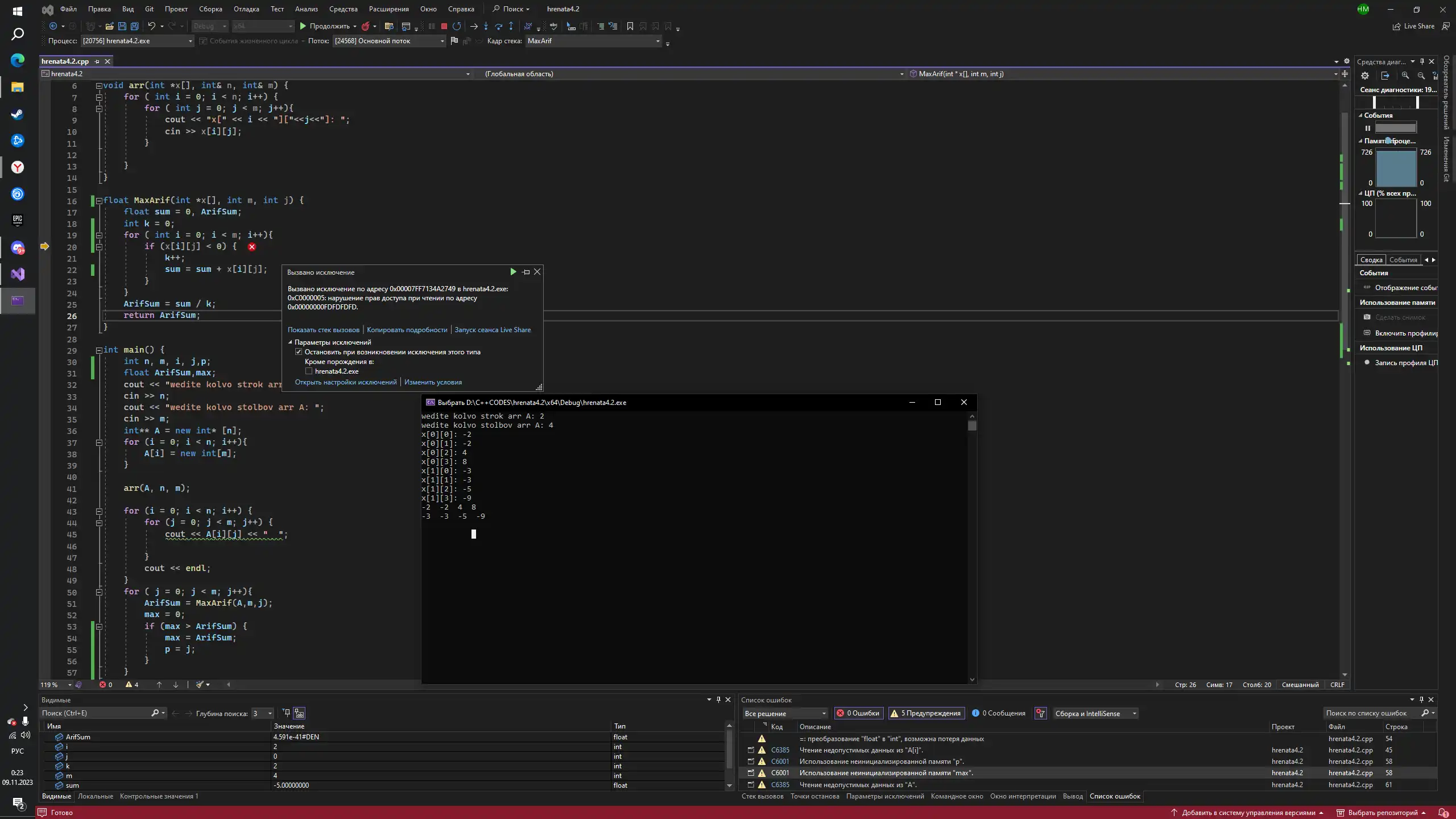Click 'Изменить условия' link
Image resolution: width=1456 pixels, height=819 pixels.
point(433,382)
